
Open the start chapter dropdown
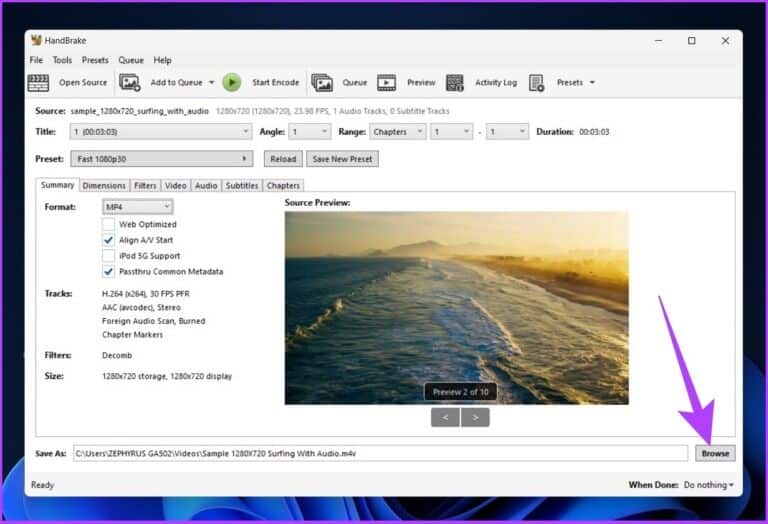tap(451, 132)
